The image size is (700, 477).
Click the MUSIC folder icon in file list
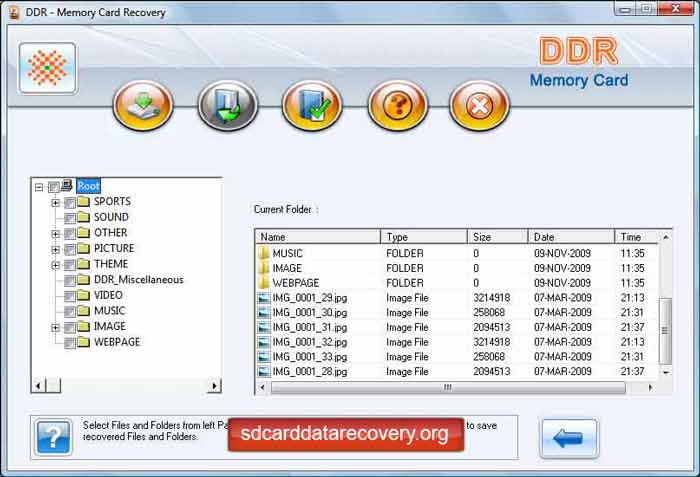(264, 253)
